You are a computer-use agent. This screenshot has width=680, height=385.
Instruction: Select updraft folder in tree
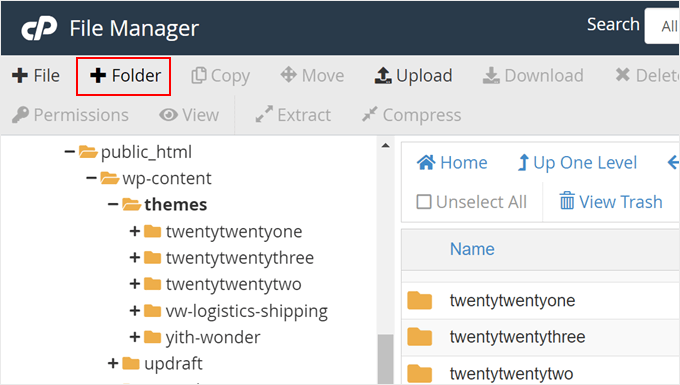(x=162, y=364)
